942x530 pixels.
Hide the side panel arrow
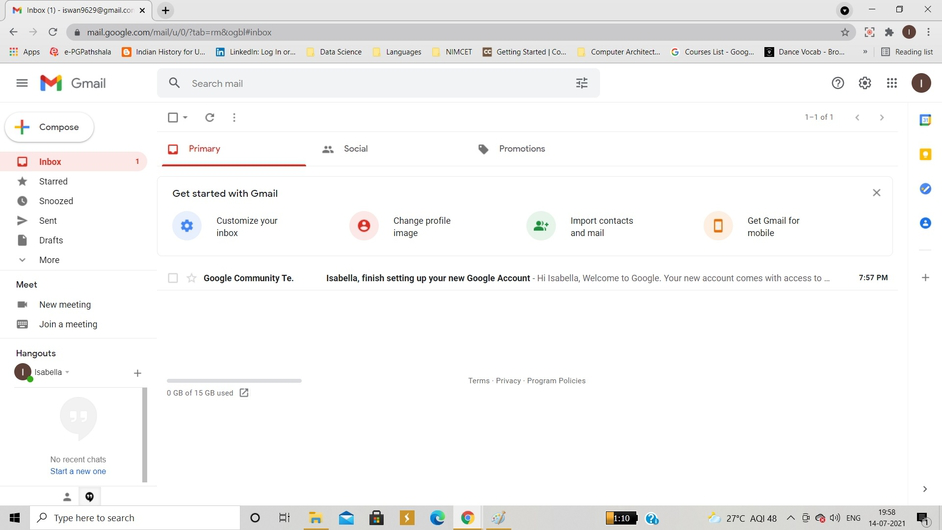[x=925, y=489]
